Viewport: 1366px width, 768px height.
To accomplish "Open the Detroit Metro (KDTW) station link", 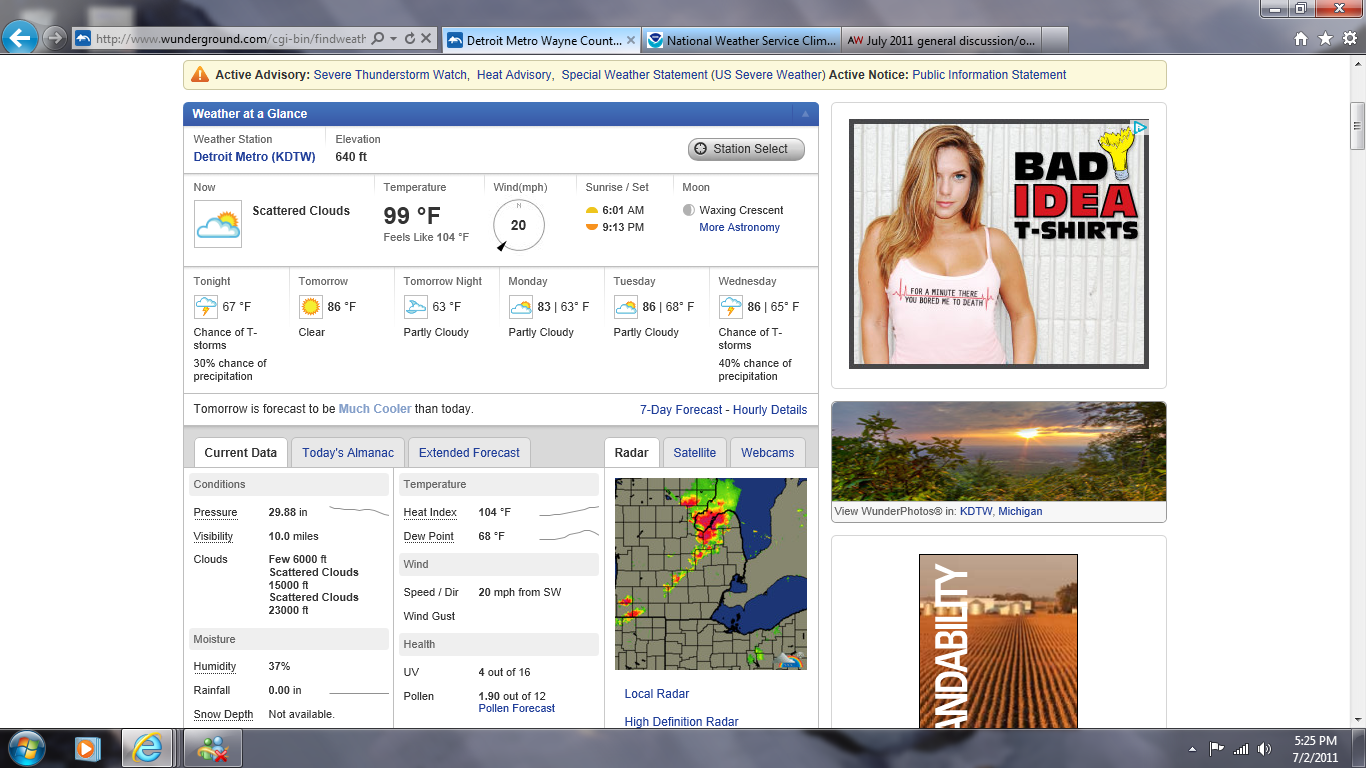I will click(254, 157).
